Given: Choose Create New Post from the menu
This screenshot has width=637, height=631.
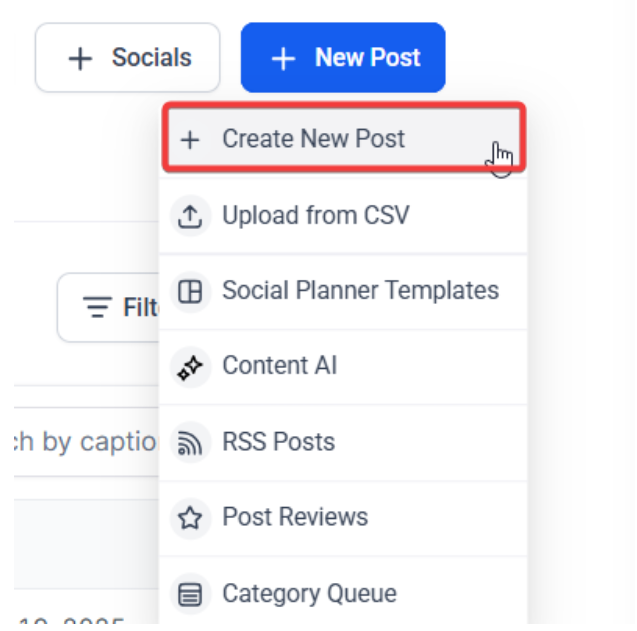Looking at the screenshot, I should tap(313, 139).
